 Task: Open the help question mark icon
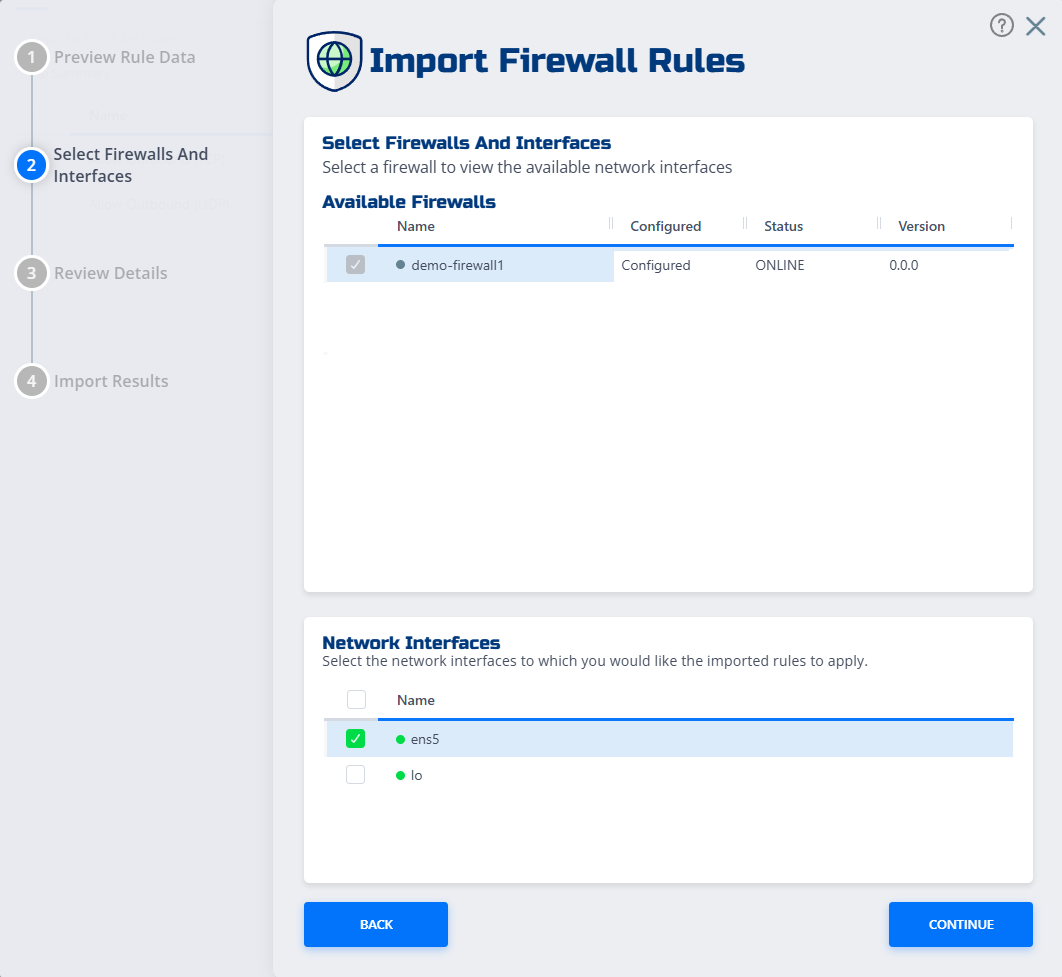(x=1002, y=25)
